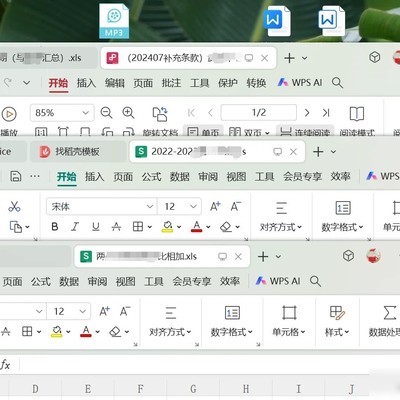Toggle Strikethrough in middle spreadsheet window
Image resolution: width=400 pixels, height=400 pixels.
[116, 227]
